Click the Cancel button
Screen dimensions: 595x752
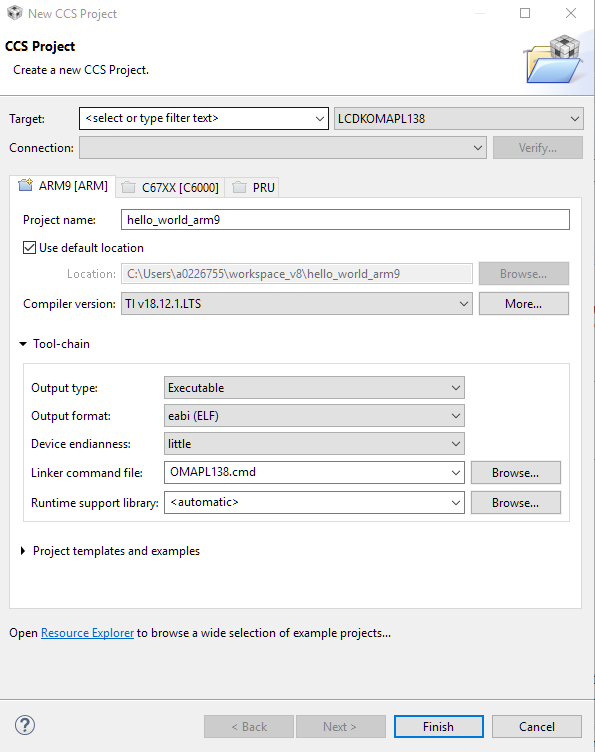[537, 727]
